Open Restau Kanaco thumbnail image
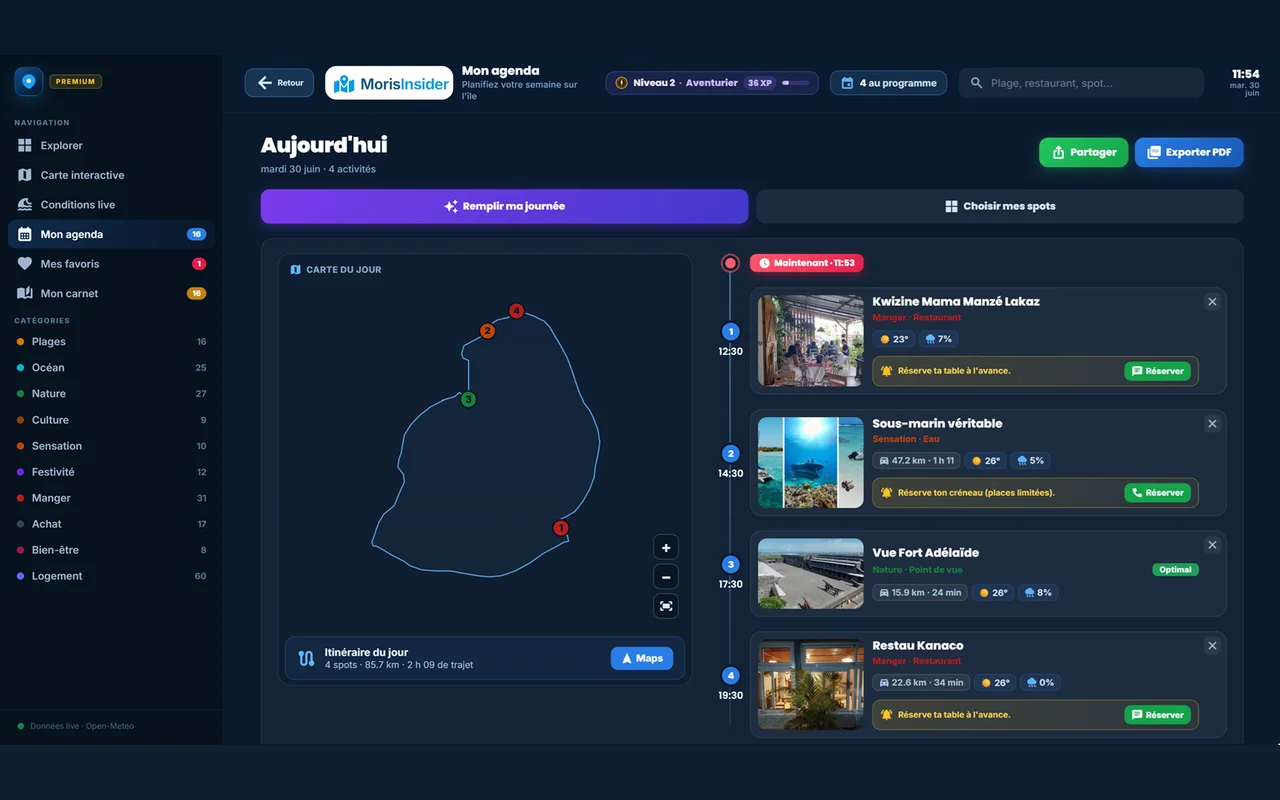This screenshot has height=800, width=1280. tap(811, 685)
